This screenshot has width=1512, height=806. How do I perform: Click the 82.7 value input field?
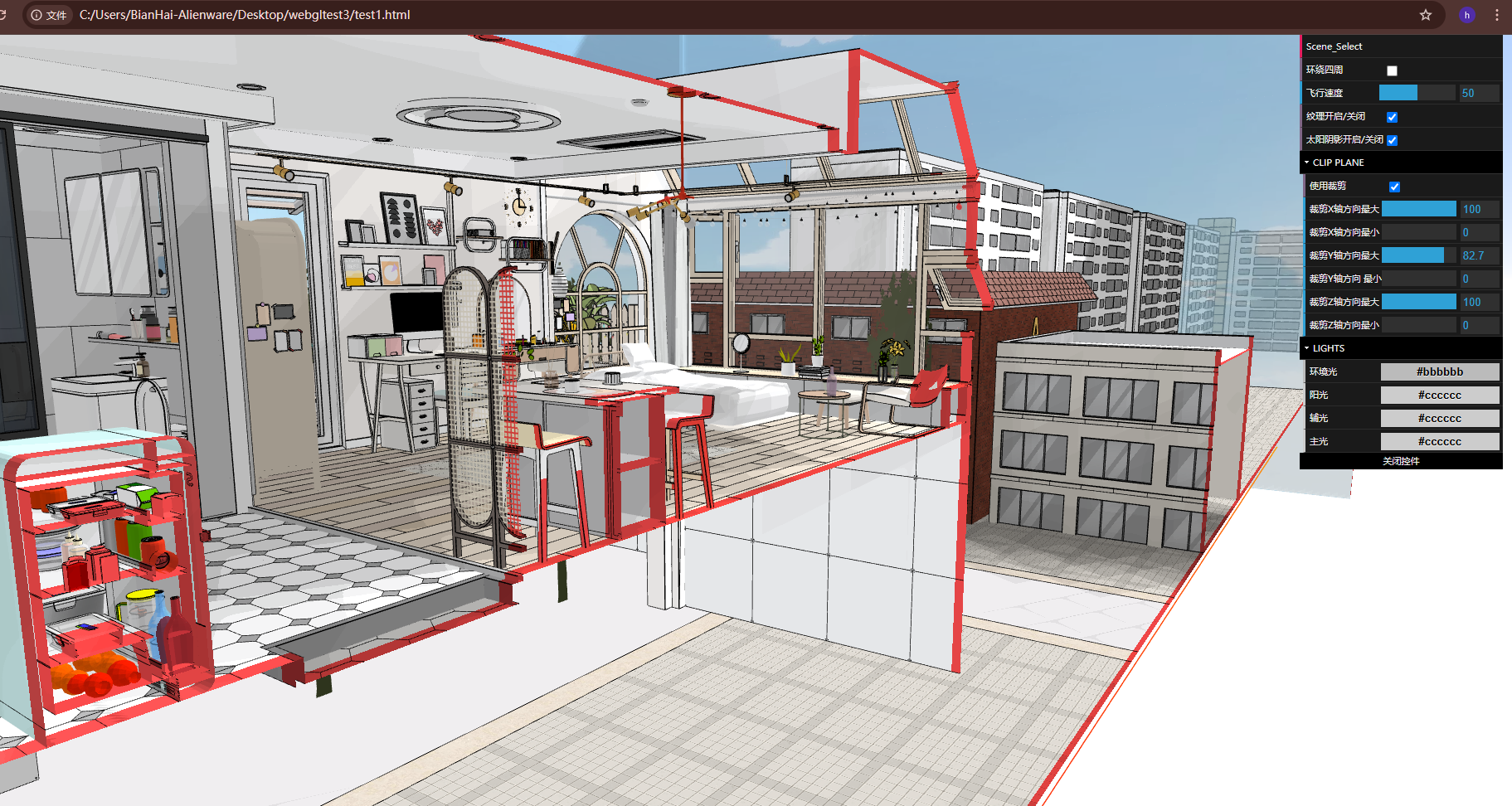[x=1479, y=255]
